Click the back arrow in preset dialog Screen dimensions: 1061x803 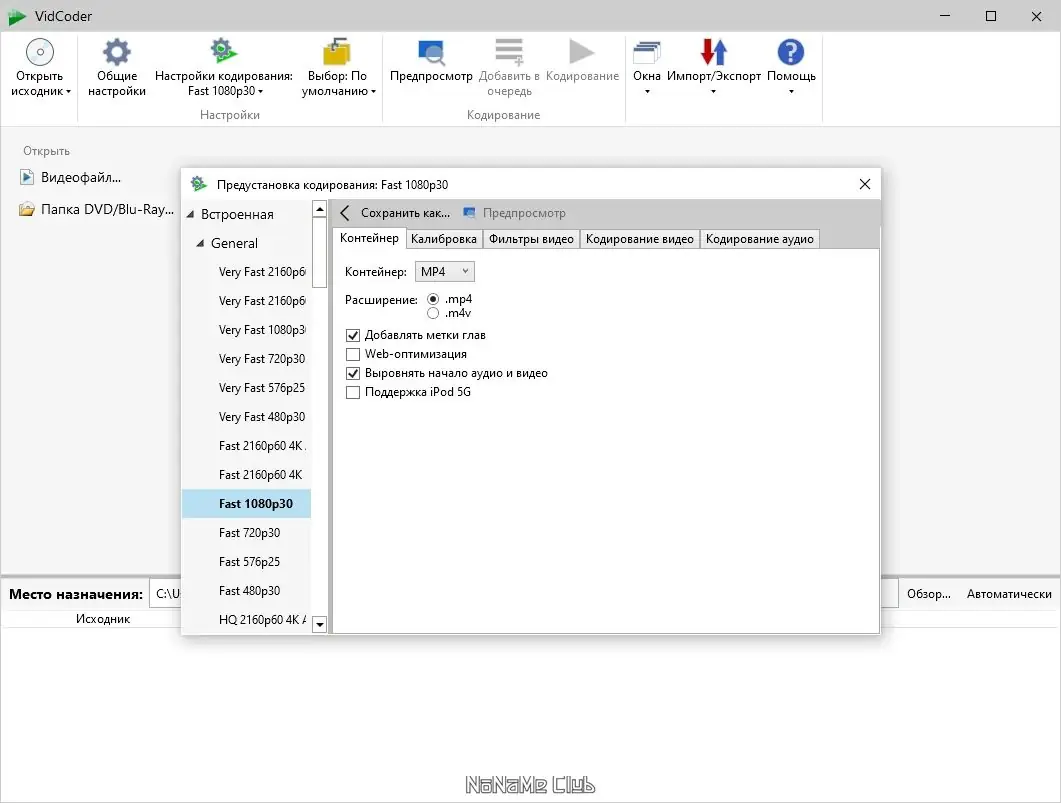[345, 213]
